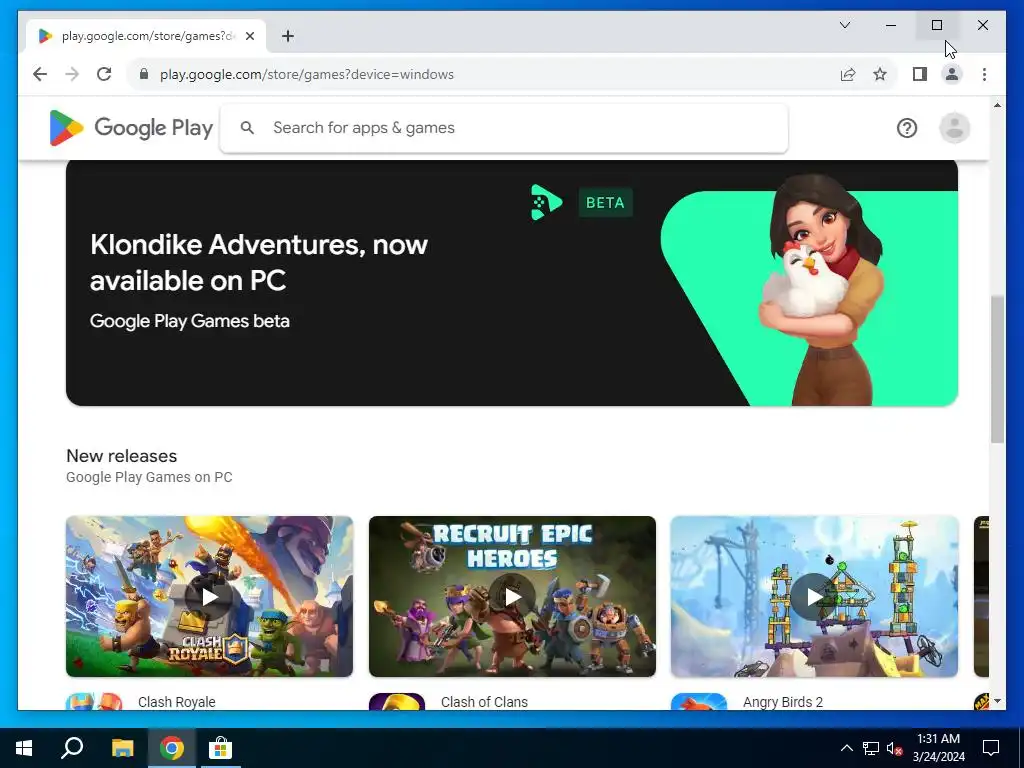Close the play.google.com tab
This screenshot has width=1024, height=768.
[x=249, y=36]
